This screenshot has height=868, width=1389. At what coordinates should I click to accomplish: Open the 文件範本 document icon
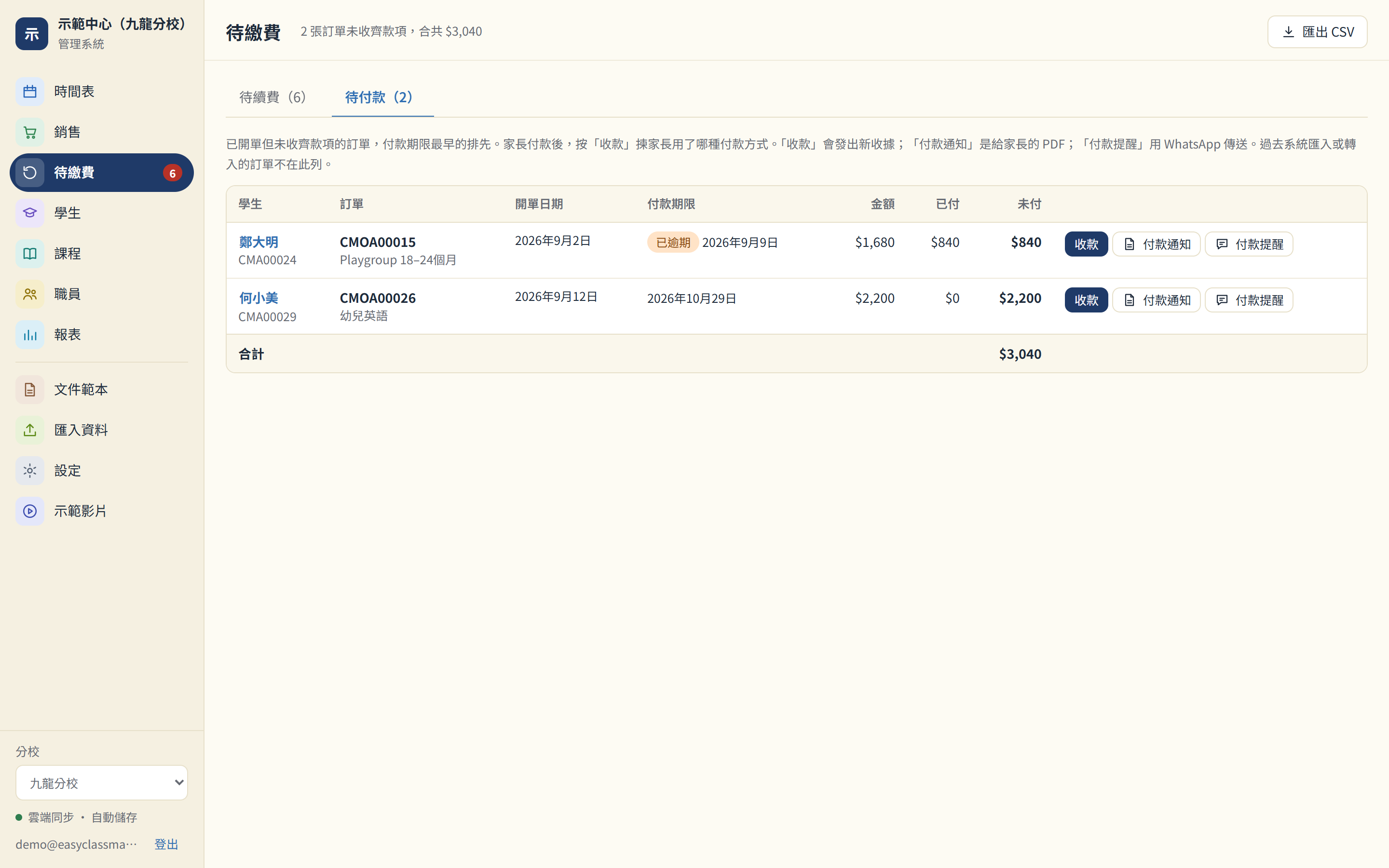point(30,389)
